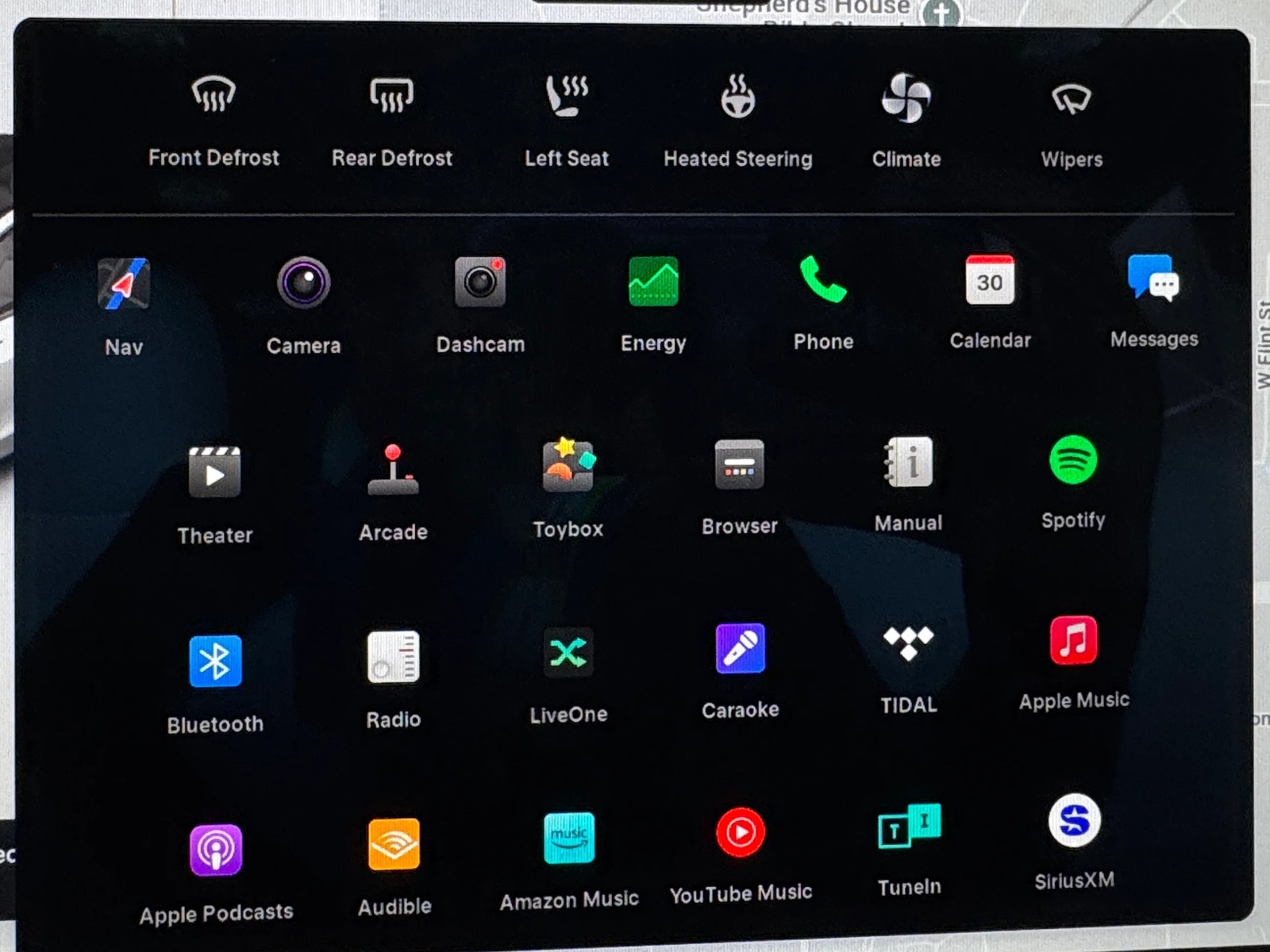Open Wipers controls

pos(1072,99)
